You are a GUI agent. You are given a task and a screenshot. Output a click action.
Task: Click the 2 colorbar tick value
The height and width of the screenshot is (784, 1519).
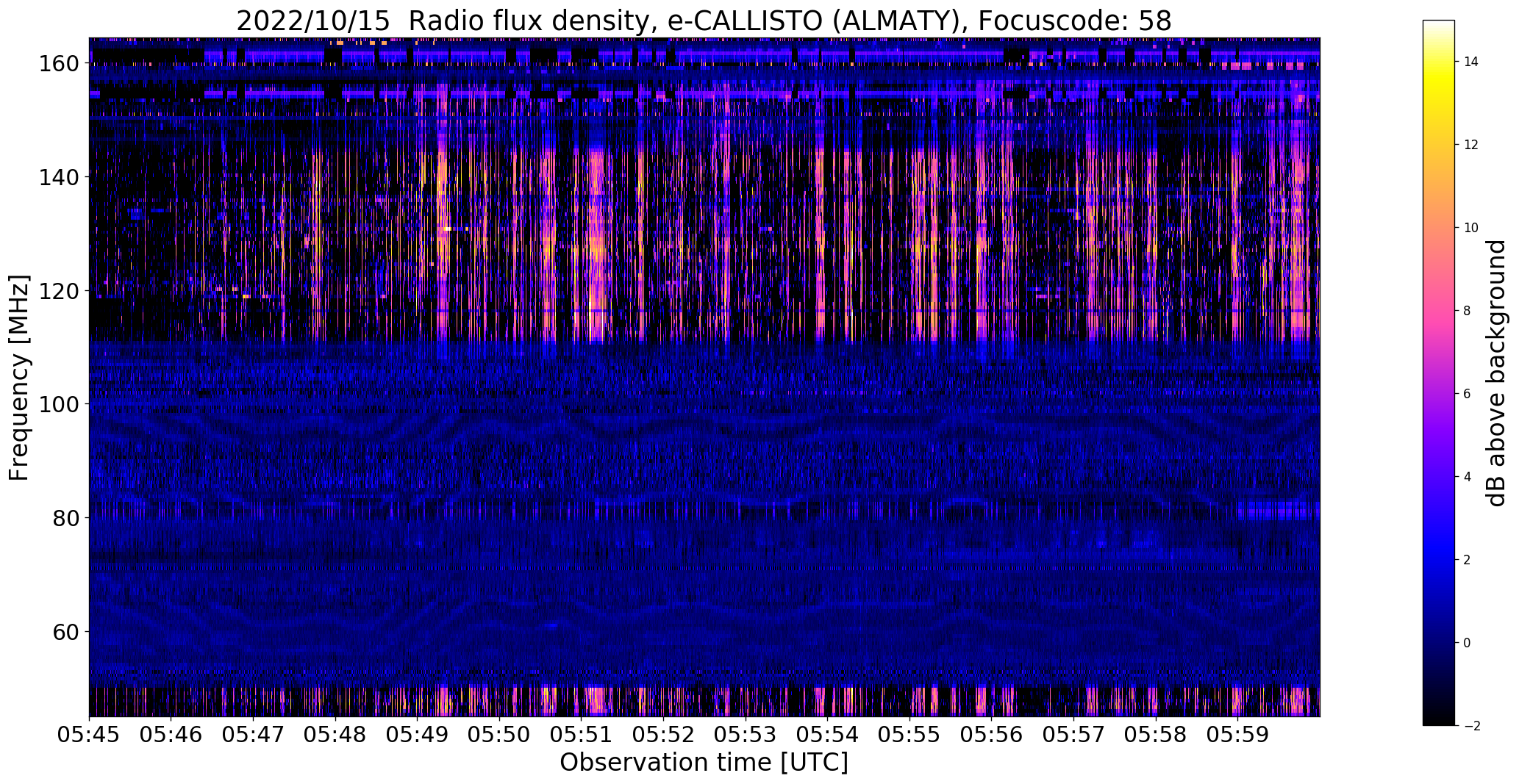pos(1468,560)
